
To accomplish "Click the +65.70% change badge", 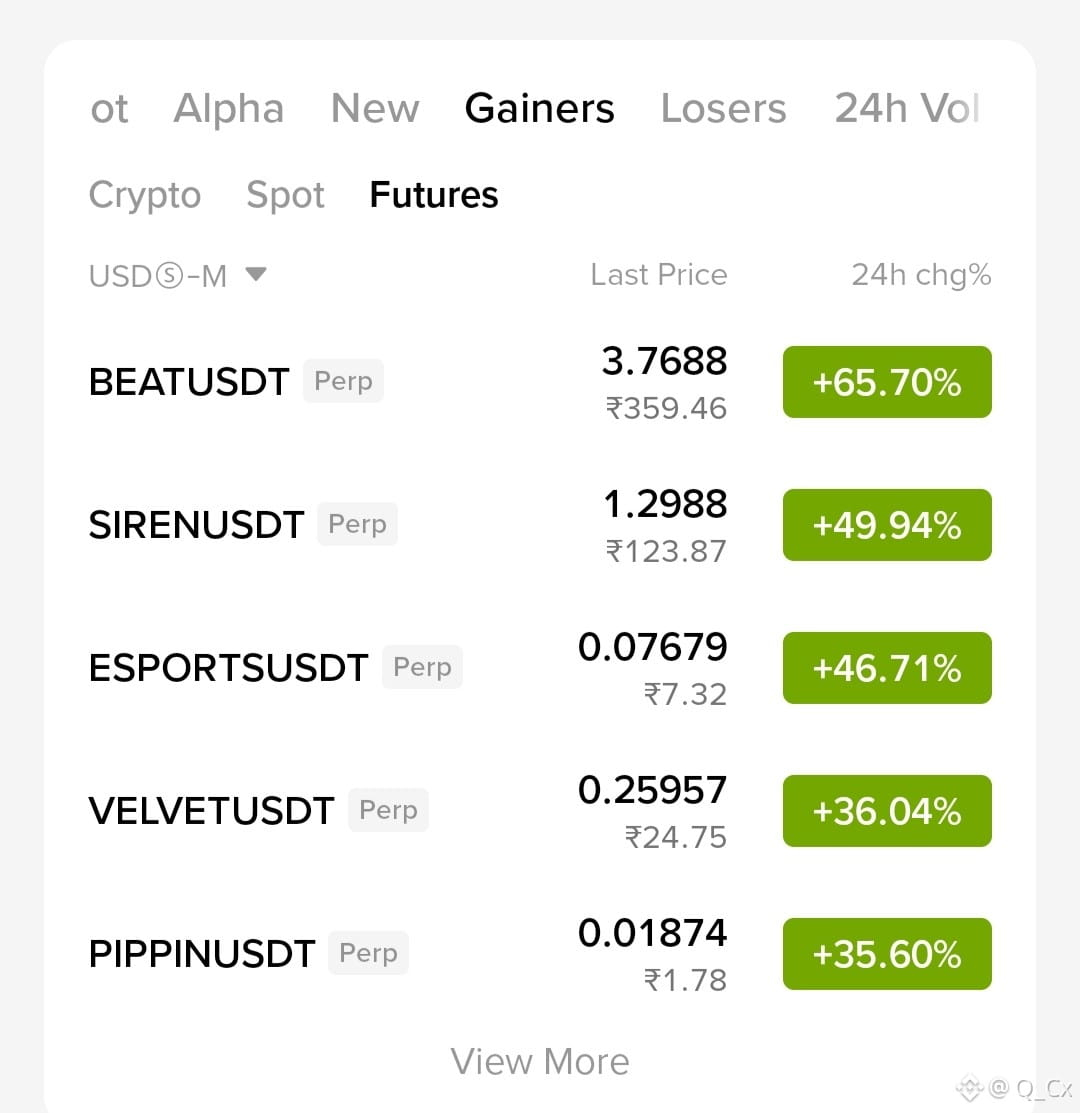I will pyautogui.click(x=887, y=382).
